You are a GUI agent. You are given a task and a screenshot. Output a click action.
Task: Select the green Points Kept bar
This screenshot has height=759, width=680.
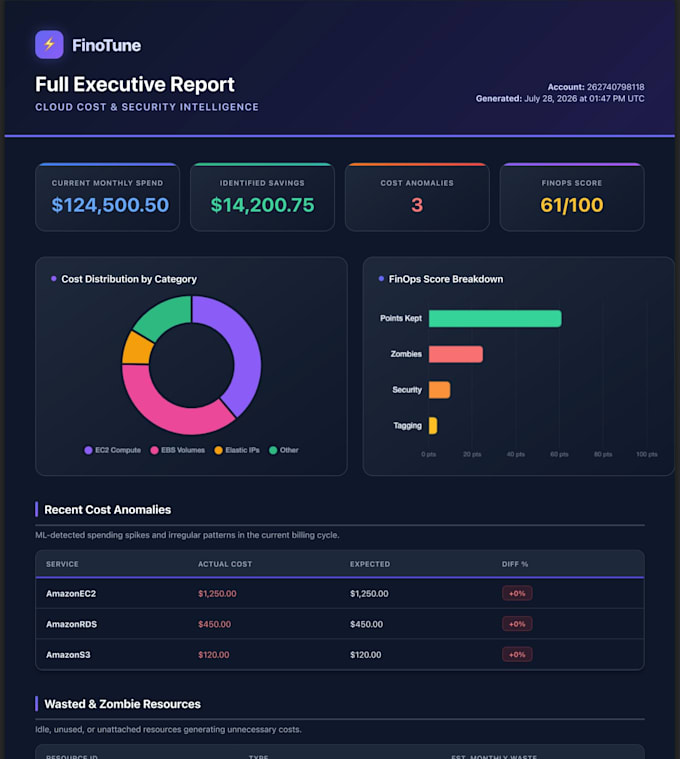point(495,319)
